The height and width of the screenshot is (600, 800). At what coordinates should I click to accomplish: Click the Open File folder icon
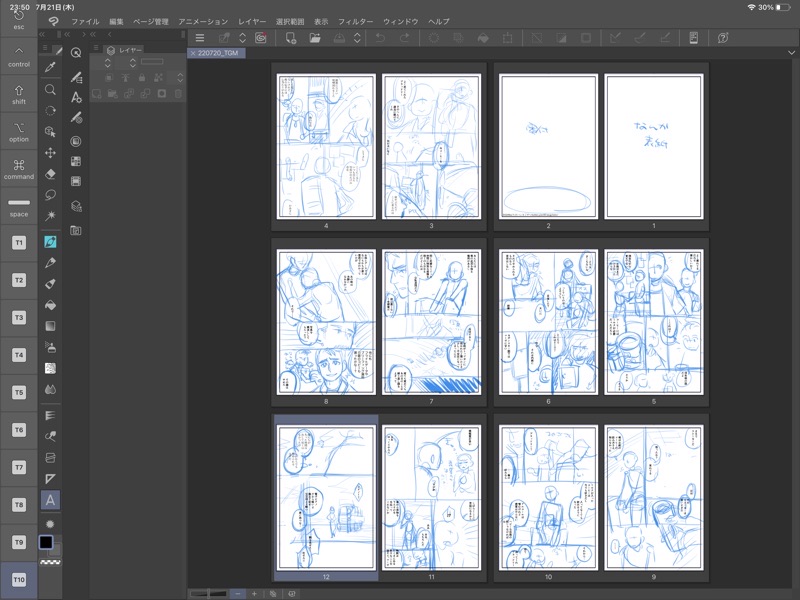(x=315, y=38)
